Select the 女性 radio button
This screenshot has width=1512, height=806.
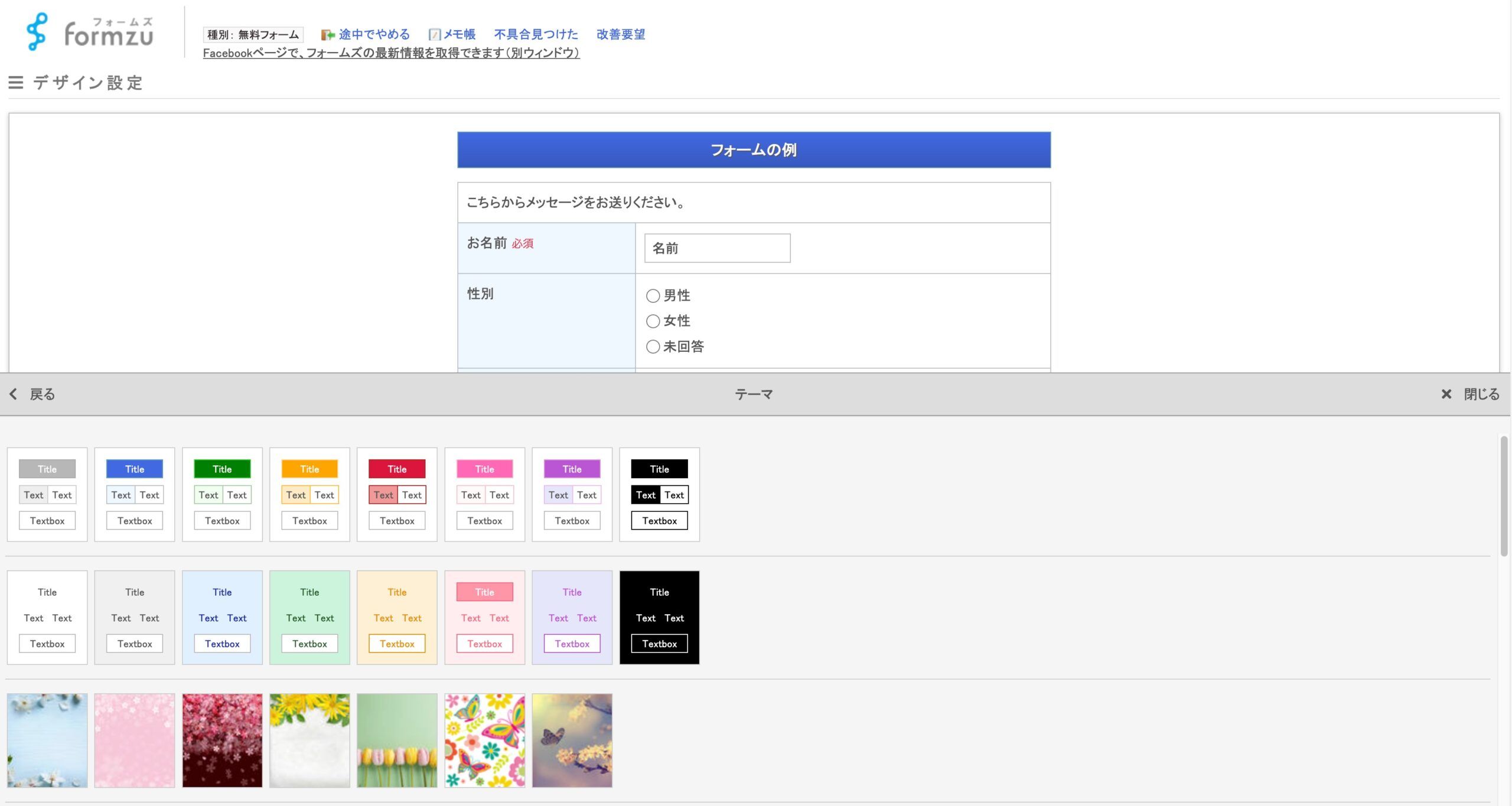pos(653,321)
